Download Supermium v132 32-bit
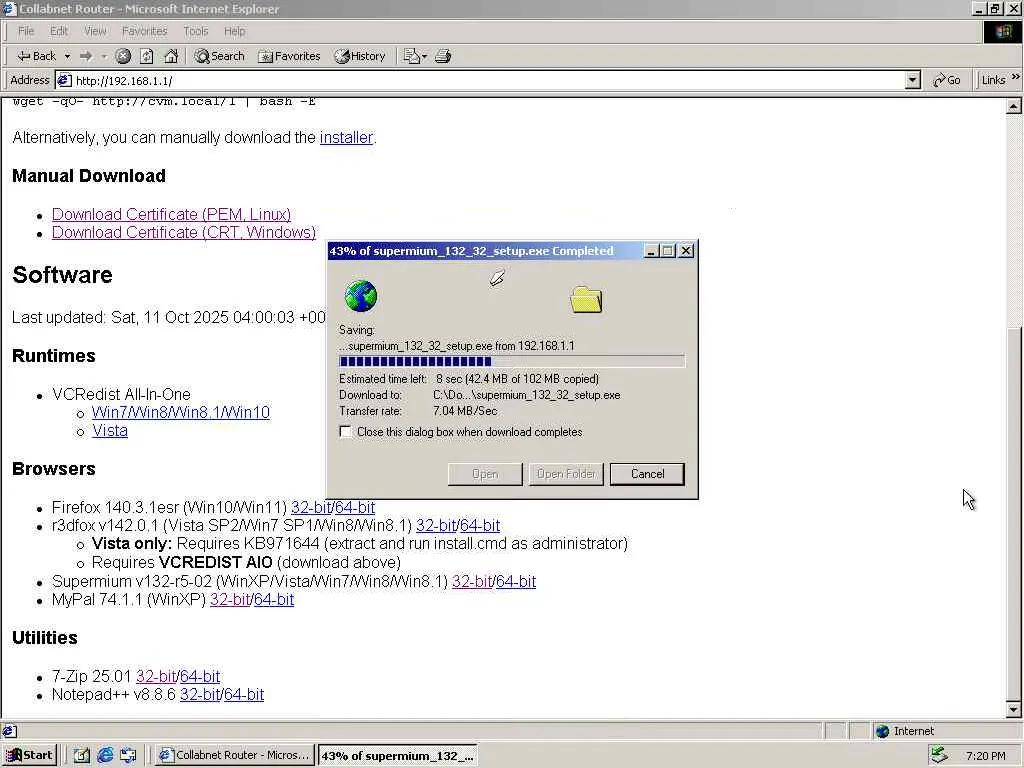This screenshot has height=768, width=1024. [472, 582]
